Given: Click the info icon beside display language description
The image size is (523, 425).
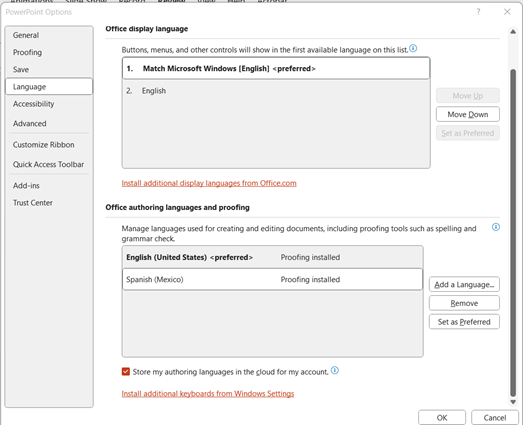Looking at the screenshot, I should click(413, 49).
